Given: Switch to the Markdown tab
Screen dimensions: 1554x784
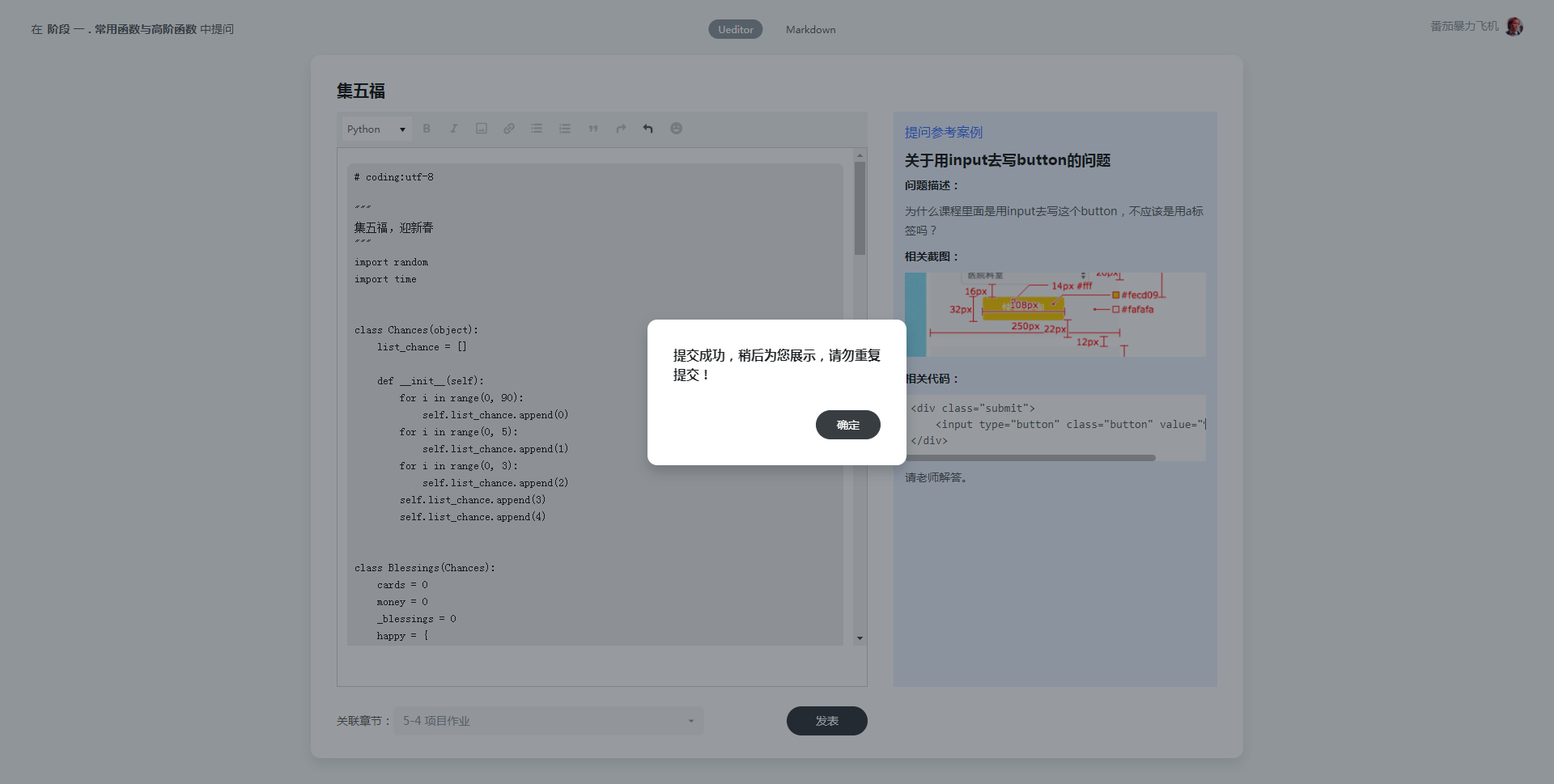Looking at the screenshot, I should [x=810, y=29].
